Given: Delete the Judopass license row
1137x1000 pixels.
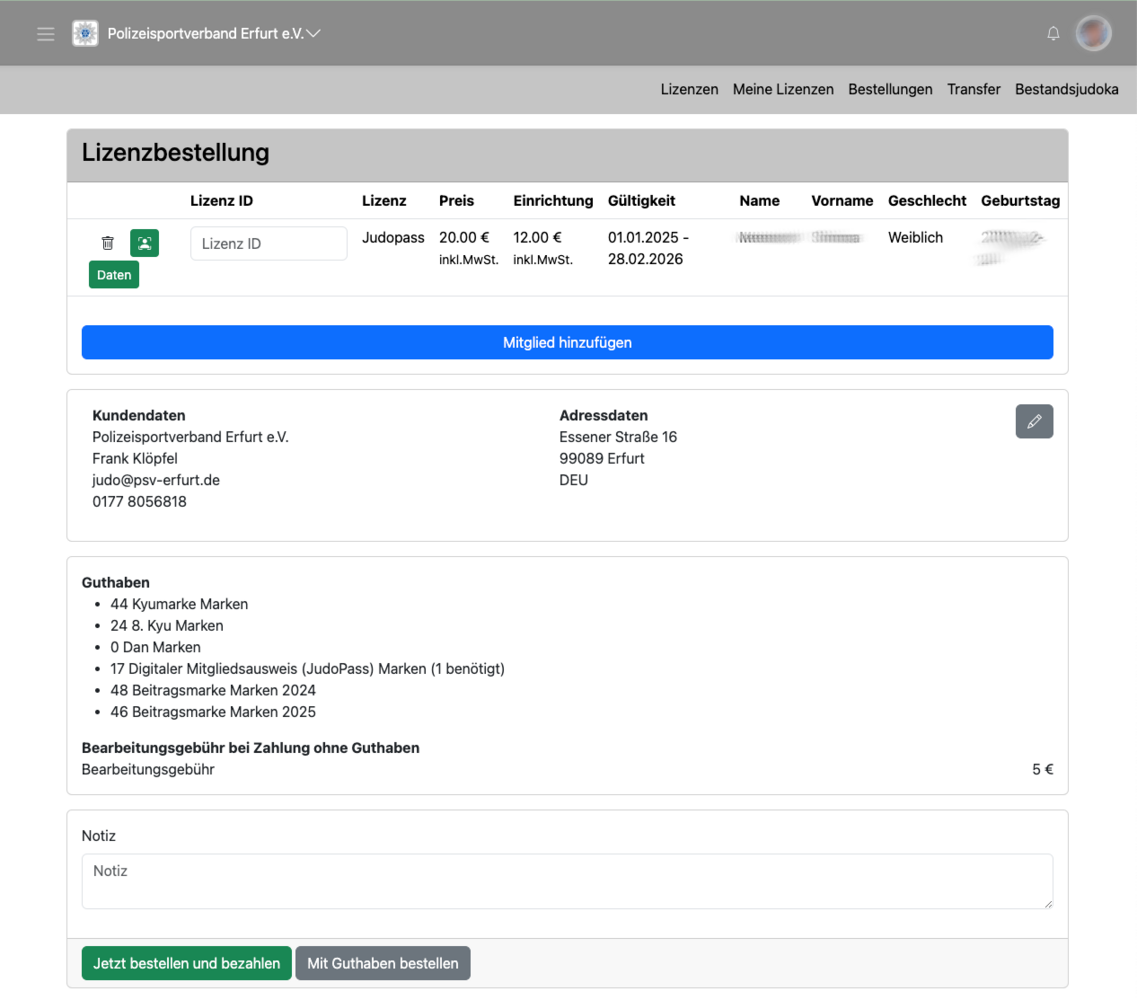Looking at the screenshot, I should coord(108,243).
